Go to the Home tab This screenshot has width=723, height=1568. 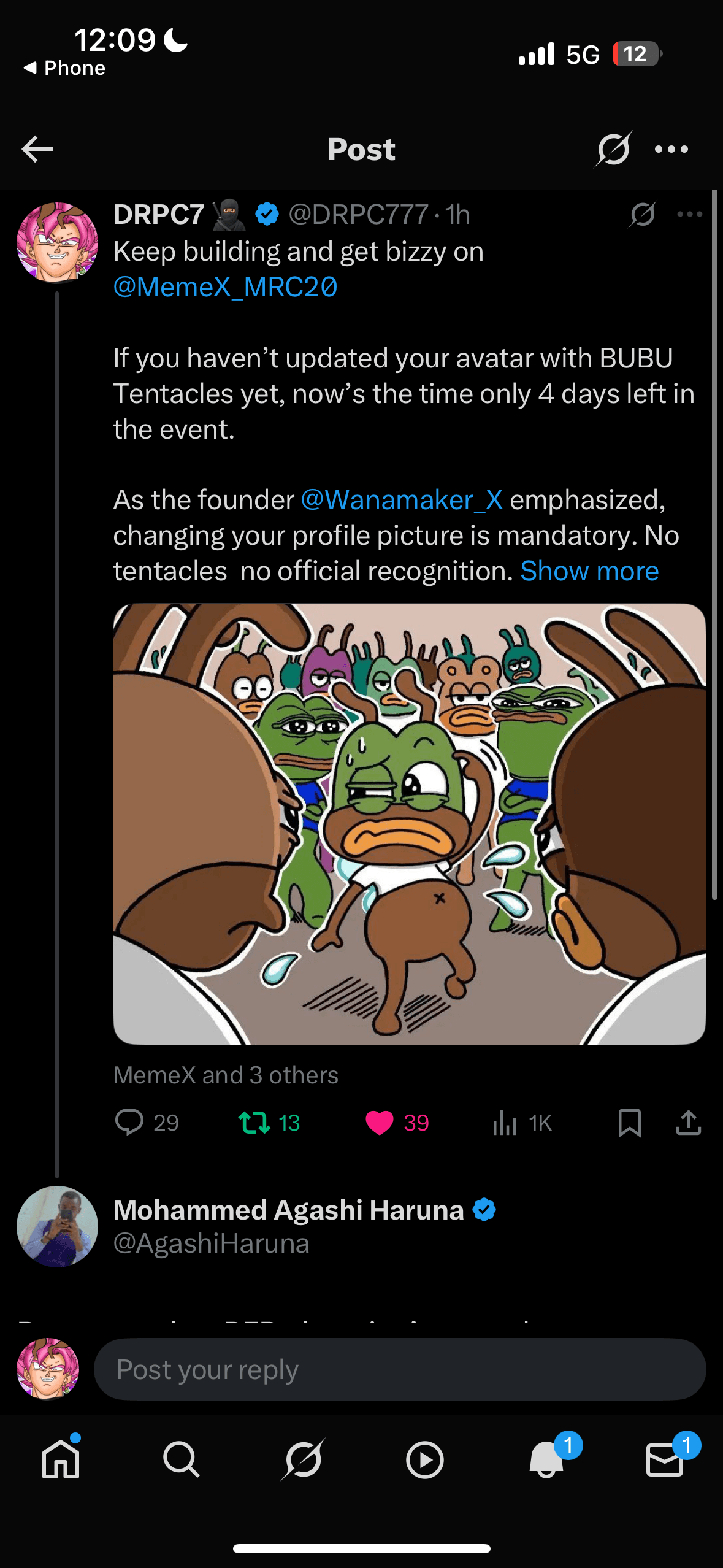[61, 1459]
